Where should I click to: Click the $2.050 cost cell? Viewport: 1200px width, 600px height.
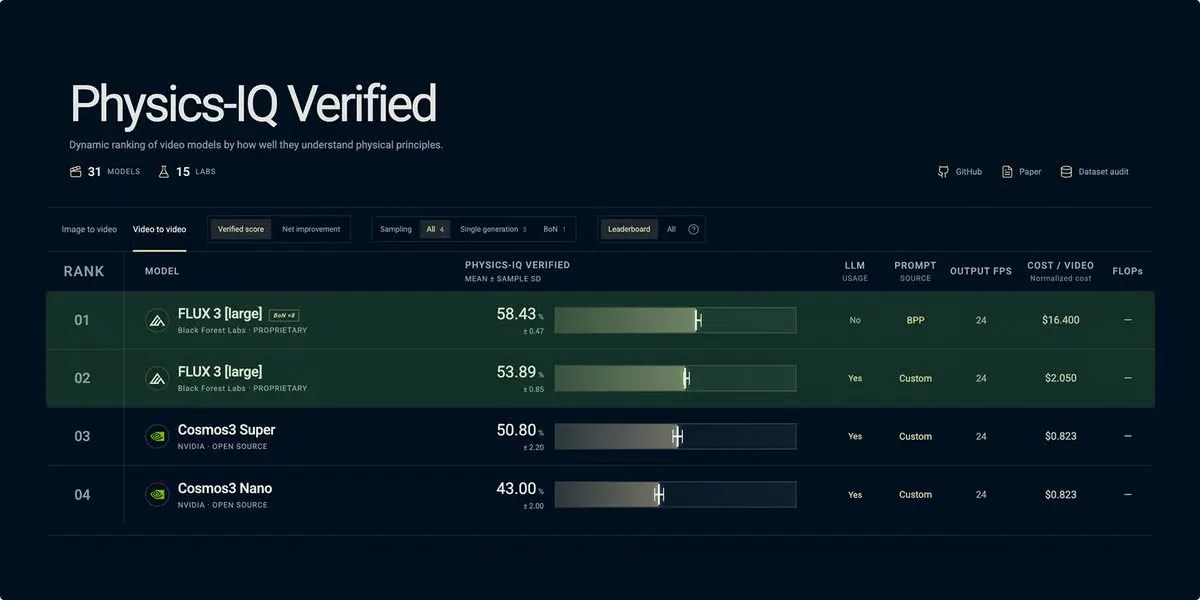tap(1061, 378)
